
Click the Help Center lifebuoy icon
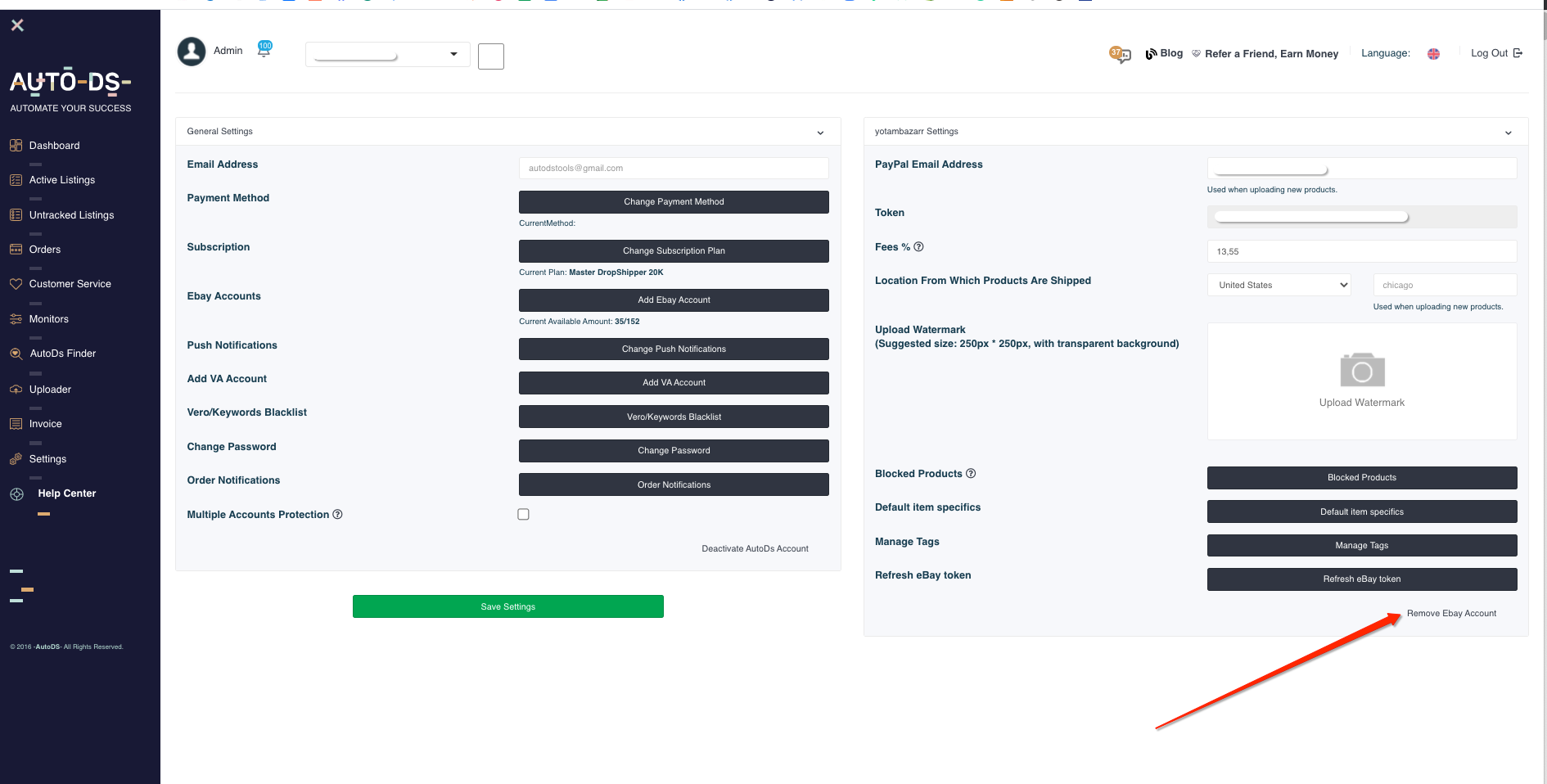pos(16,494)
